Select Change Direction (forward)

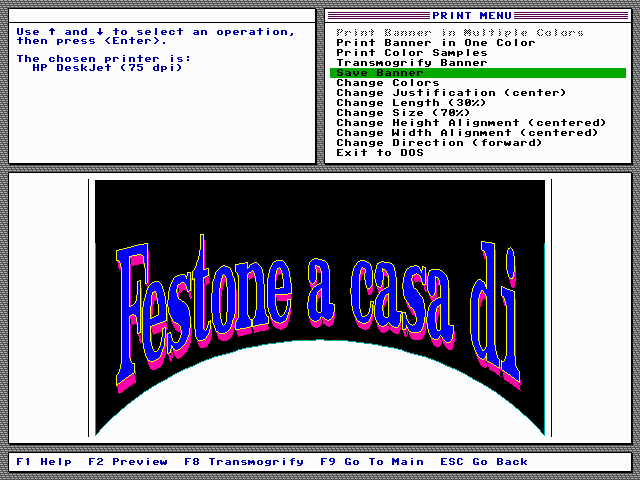point(439,143)
